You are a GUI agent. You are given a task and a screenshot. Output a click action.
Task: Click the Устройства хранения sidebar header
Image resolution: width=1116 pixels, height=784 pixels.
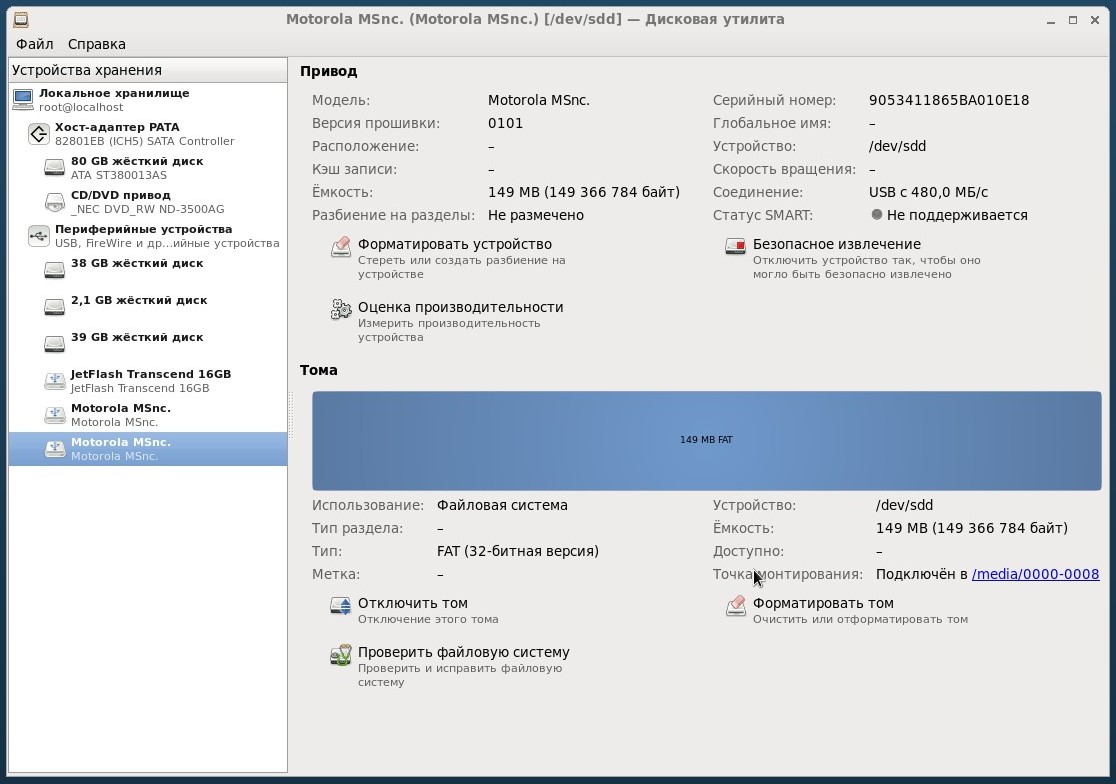(x=148, y=70)
